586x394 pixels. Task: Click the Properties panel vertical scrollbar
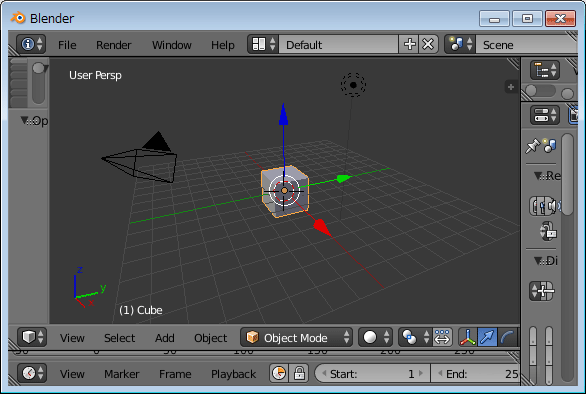pos(567,175)
